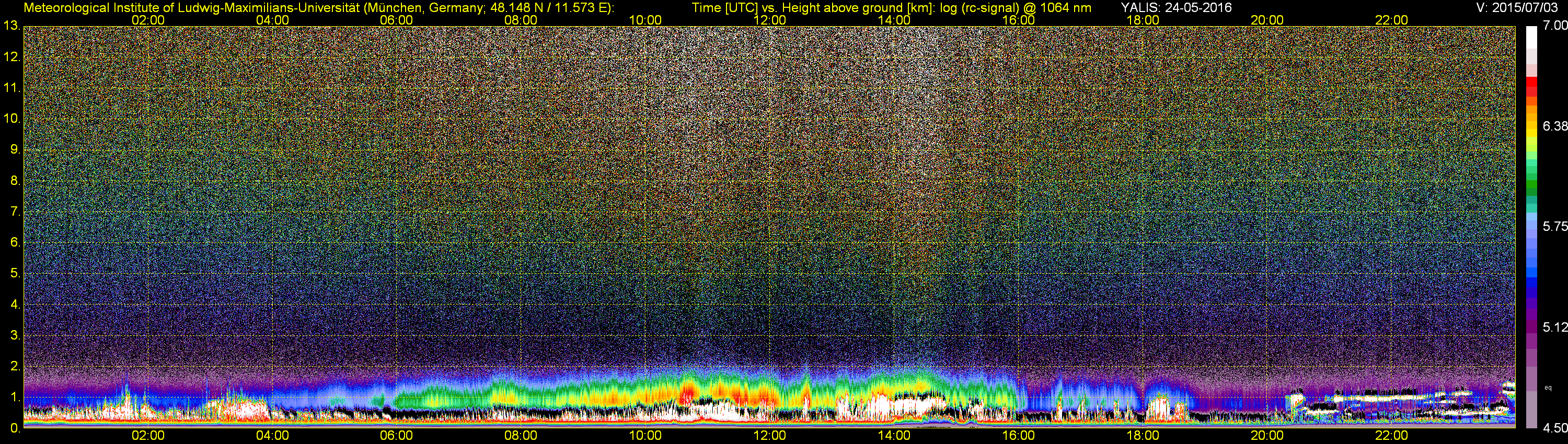Select the '12:00' label on the bottom time axis
This screenshot has height=444, width=1568.
click(770, 436)
